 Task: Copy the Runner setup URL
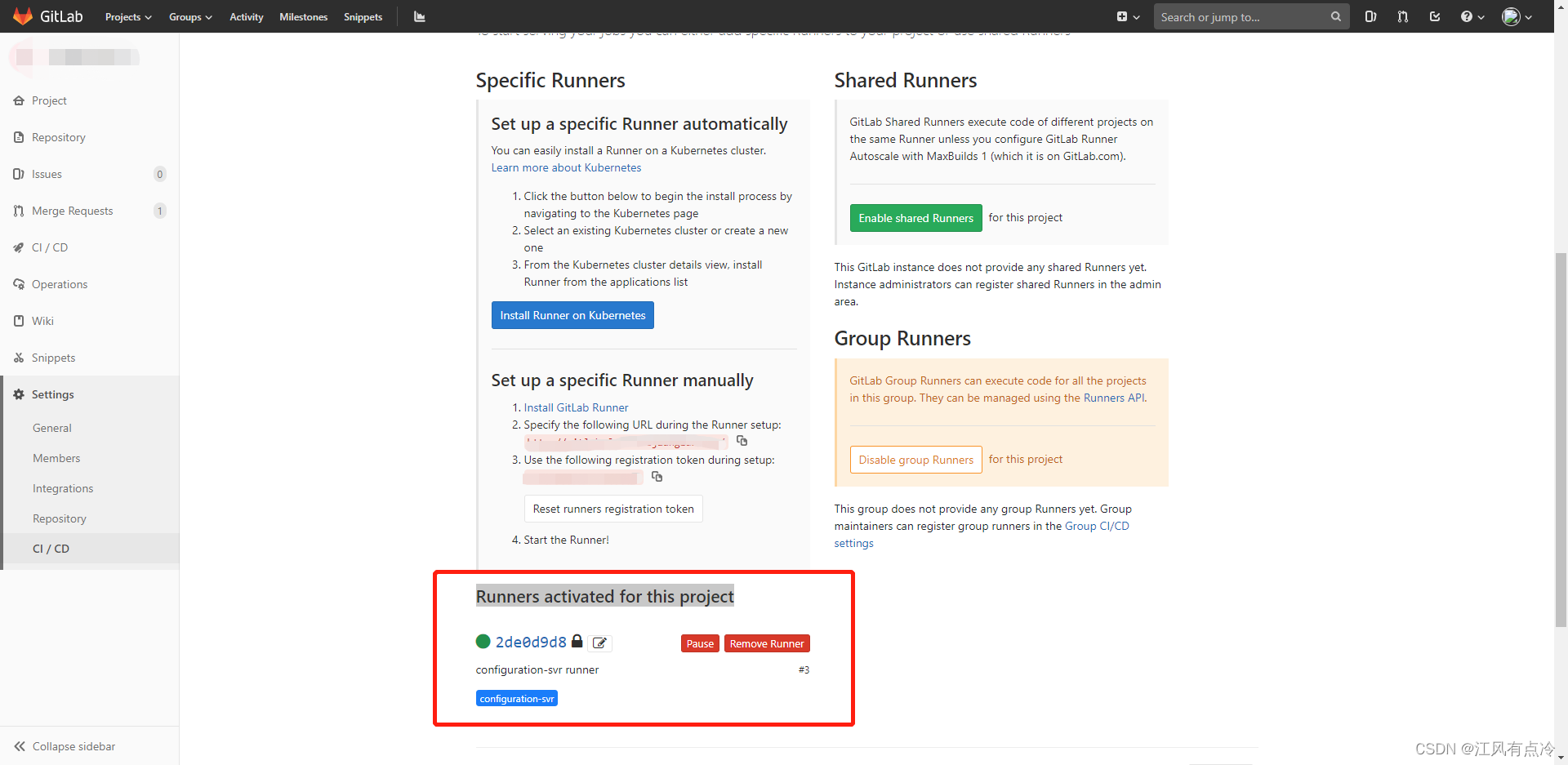tap(742, 441)
